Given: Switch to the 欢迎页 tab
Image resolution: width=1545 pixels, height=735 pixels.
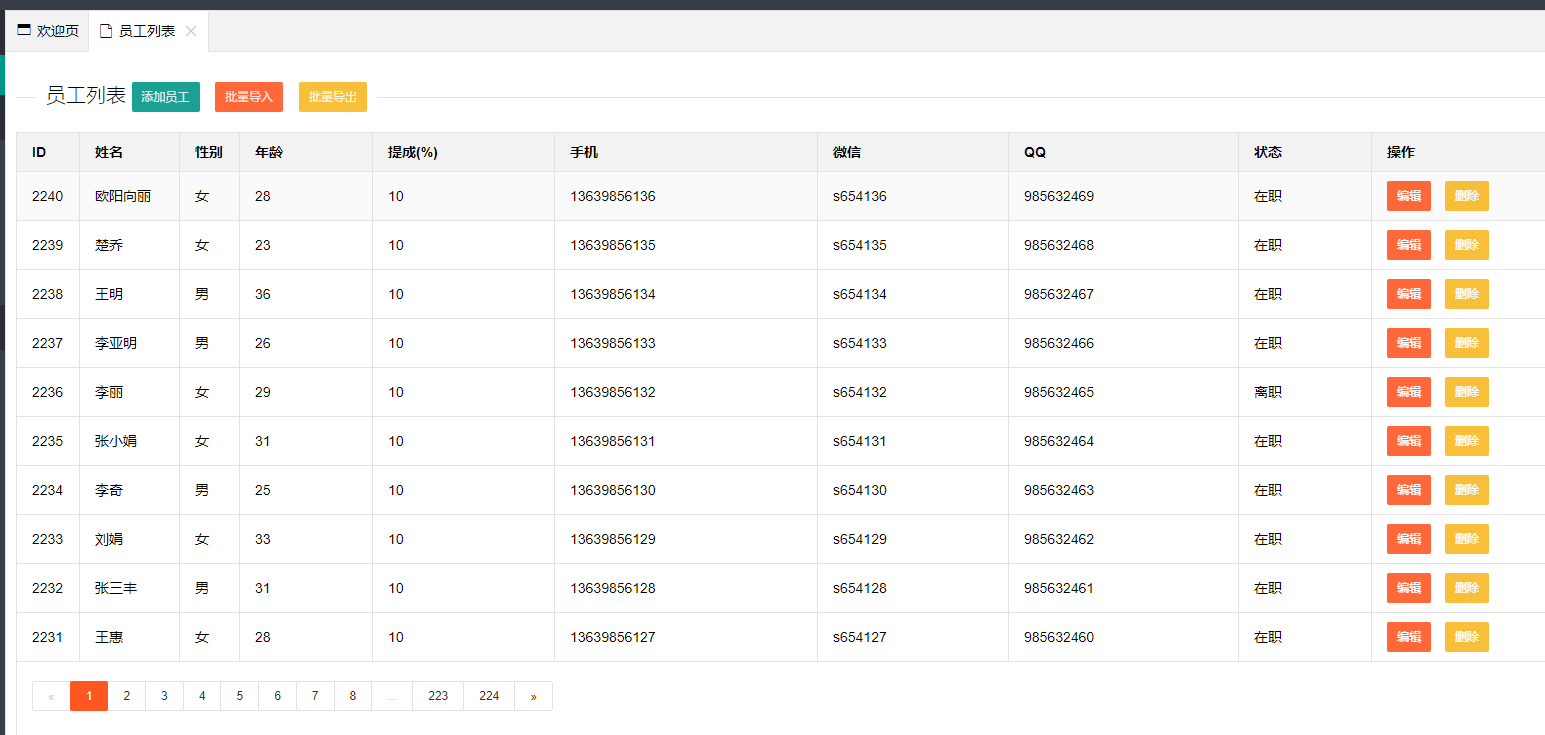Looking at the screenshot, I should point(48,31).
